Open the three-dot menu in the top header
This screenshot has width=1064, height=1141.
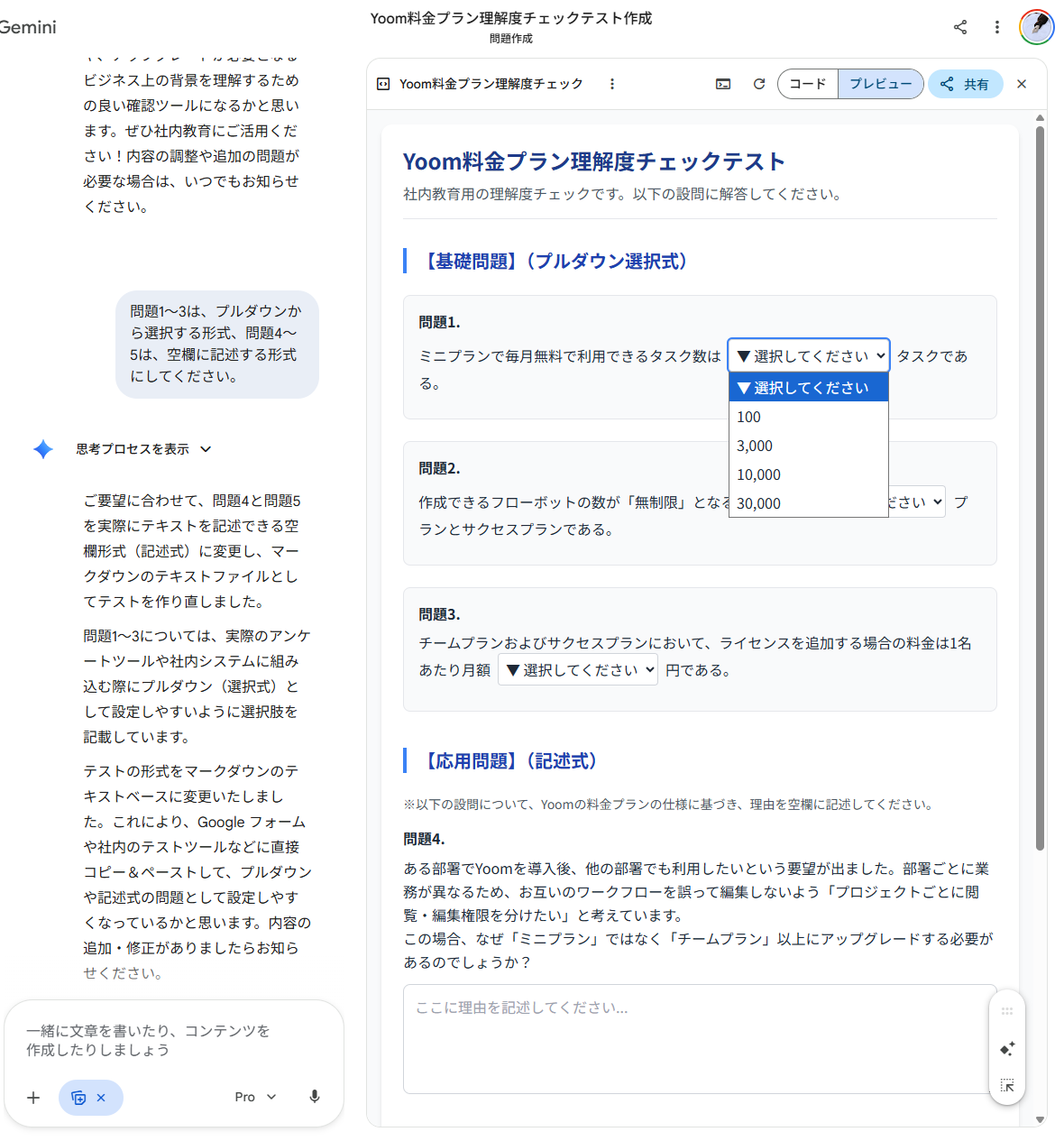(997, 27)
